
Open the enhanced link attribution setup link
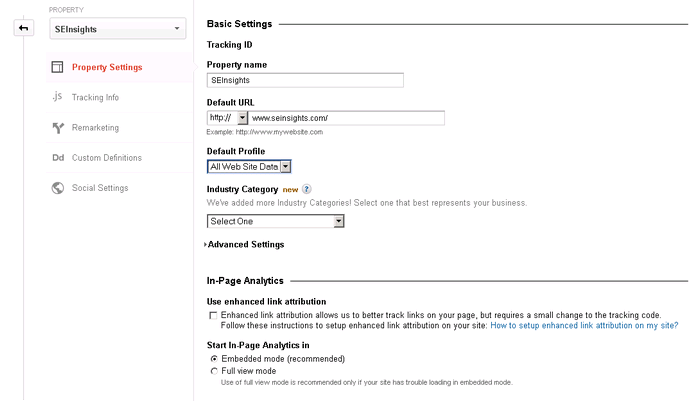584,325
